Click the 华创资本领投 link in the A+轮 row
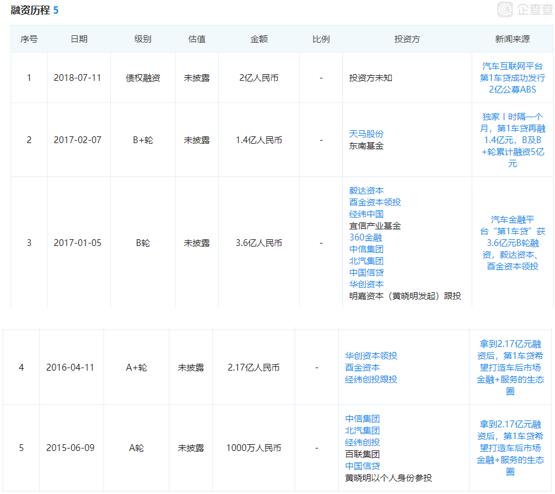The width and height of the screenshot is (555, 494). pyautogui.click(x=371, y=356)
